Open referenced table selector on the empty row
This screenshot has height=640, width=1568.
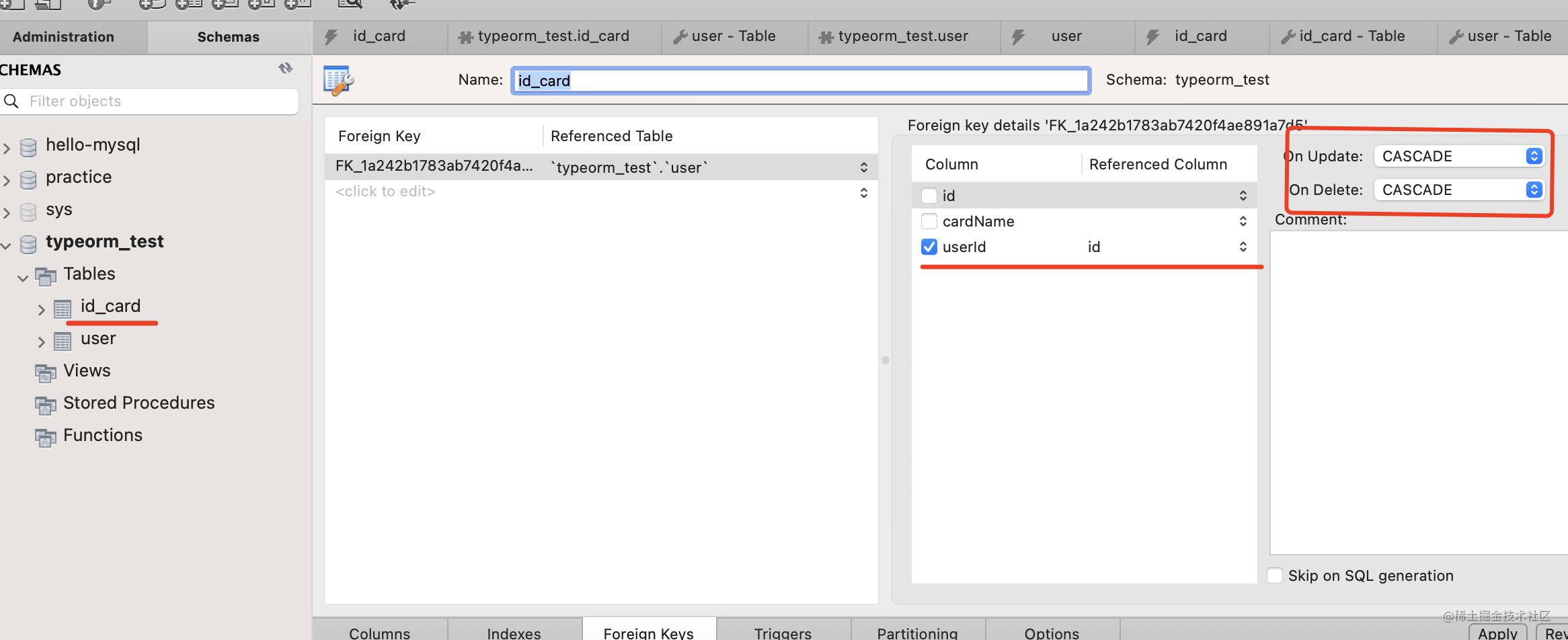tap(864, 193)
